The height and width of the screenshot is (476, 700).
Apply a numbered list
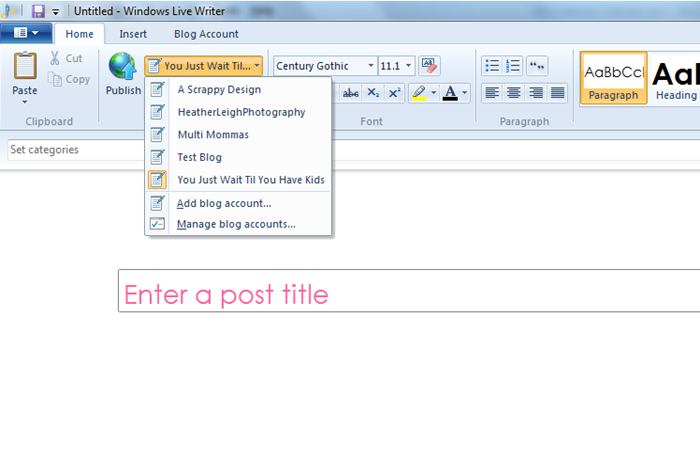[x=512, y=66]
